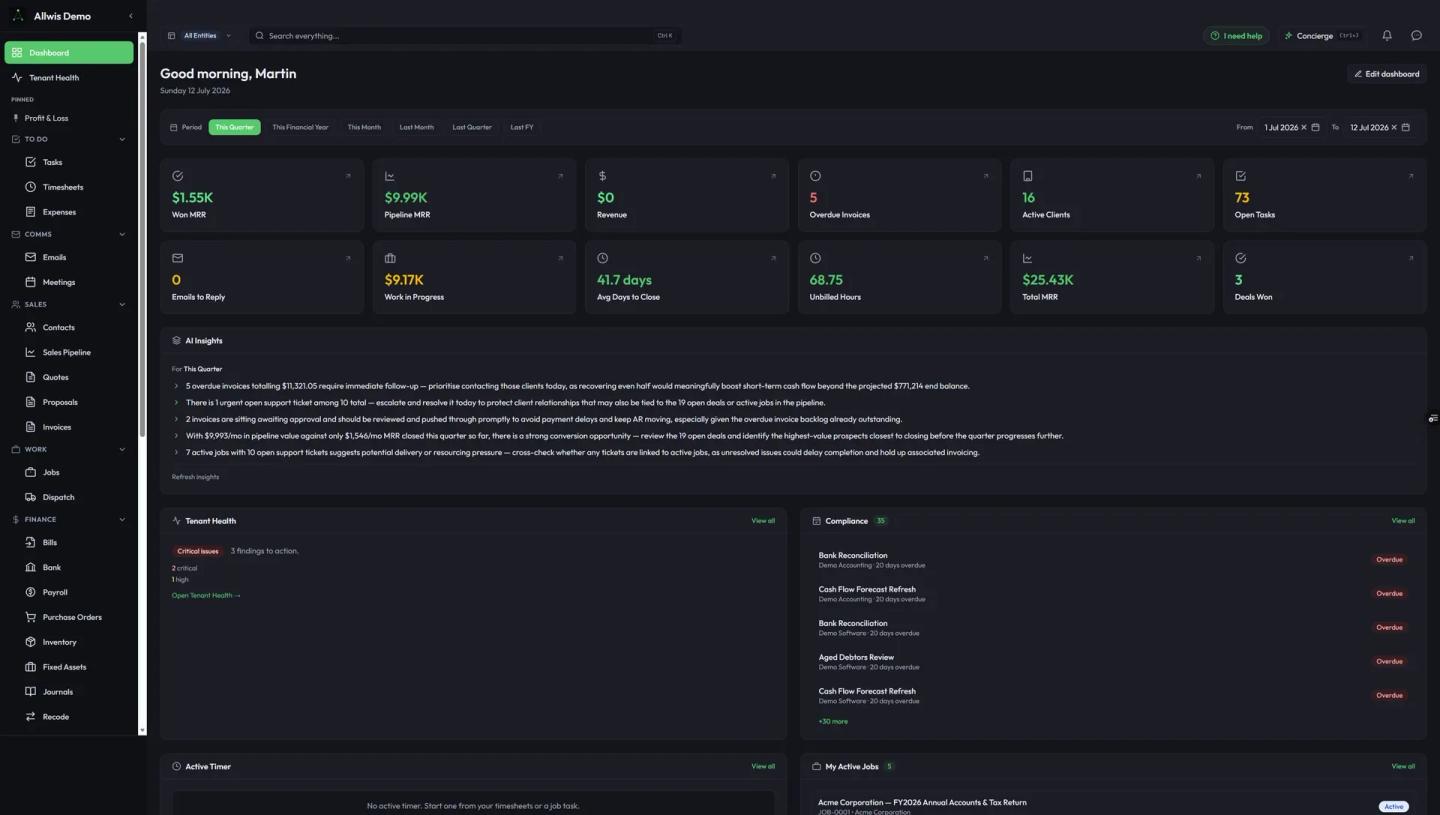Expand the 5 overdue invoices insight
1440x815 pixels.
(176, 386)
